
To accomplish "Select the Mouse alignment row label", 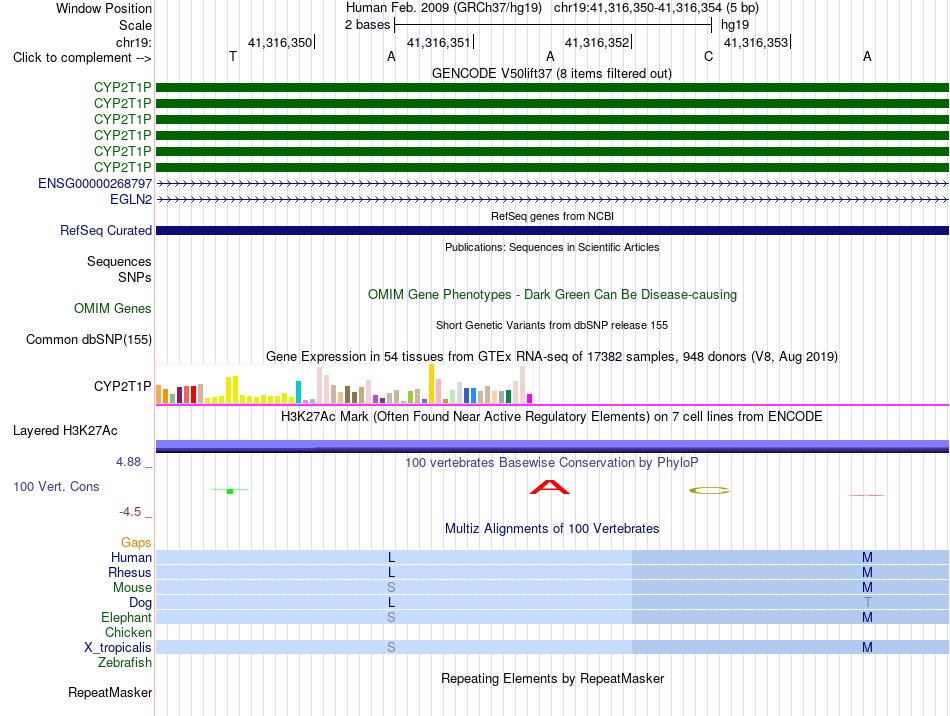I will [x=132, y=588].
